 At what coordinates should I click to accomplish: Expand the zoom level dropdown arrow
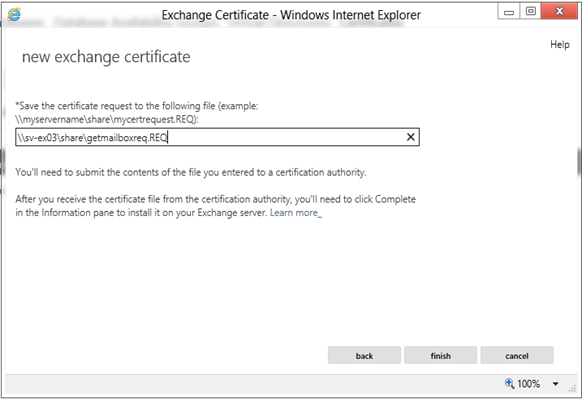556,384
